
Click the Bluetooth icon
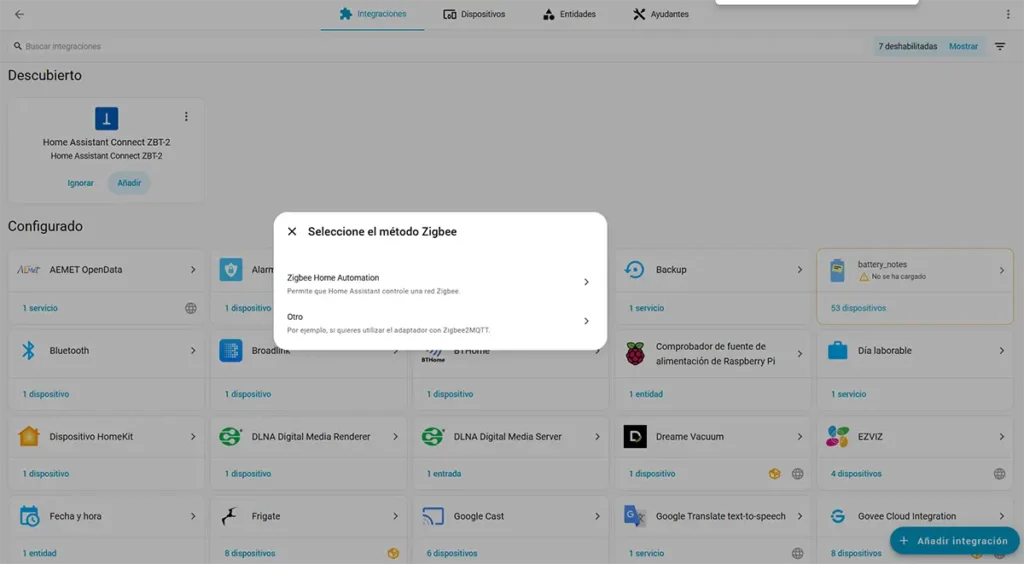29,351
